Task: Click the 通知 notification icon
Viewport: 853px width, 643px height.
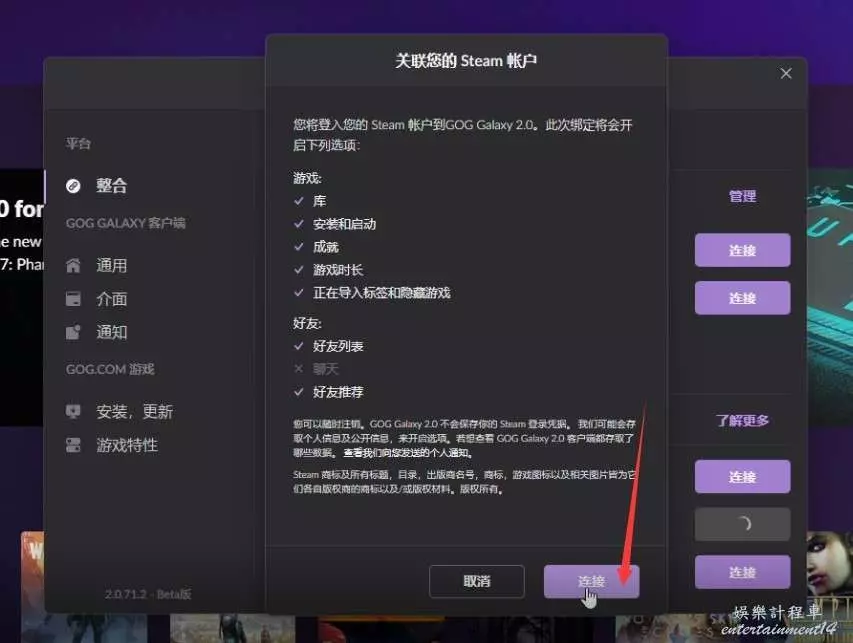Action: coord(73,332)
